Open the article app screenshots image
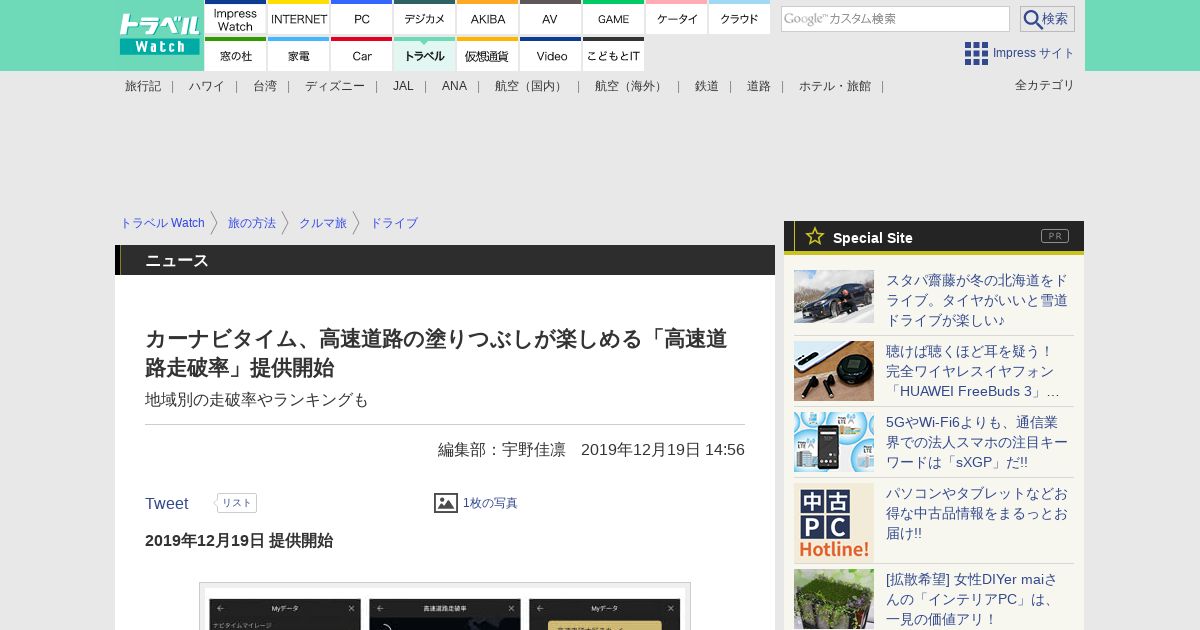Image resolution: width=1200 pixels, height=630 pixels. tap(445, 606)
